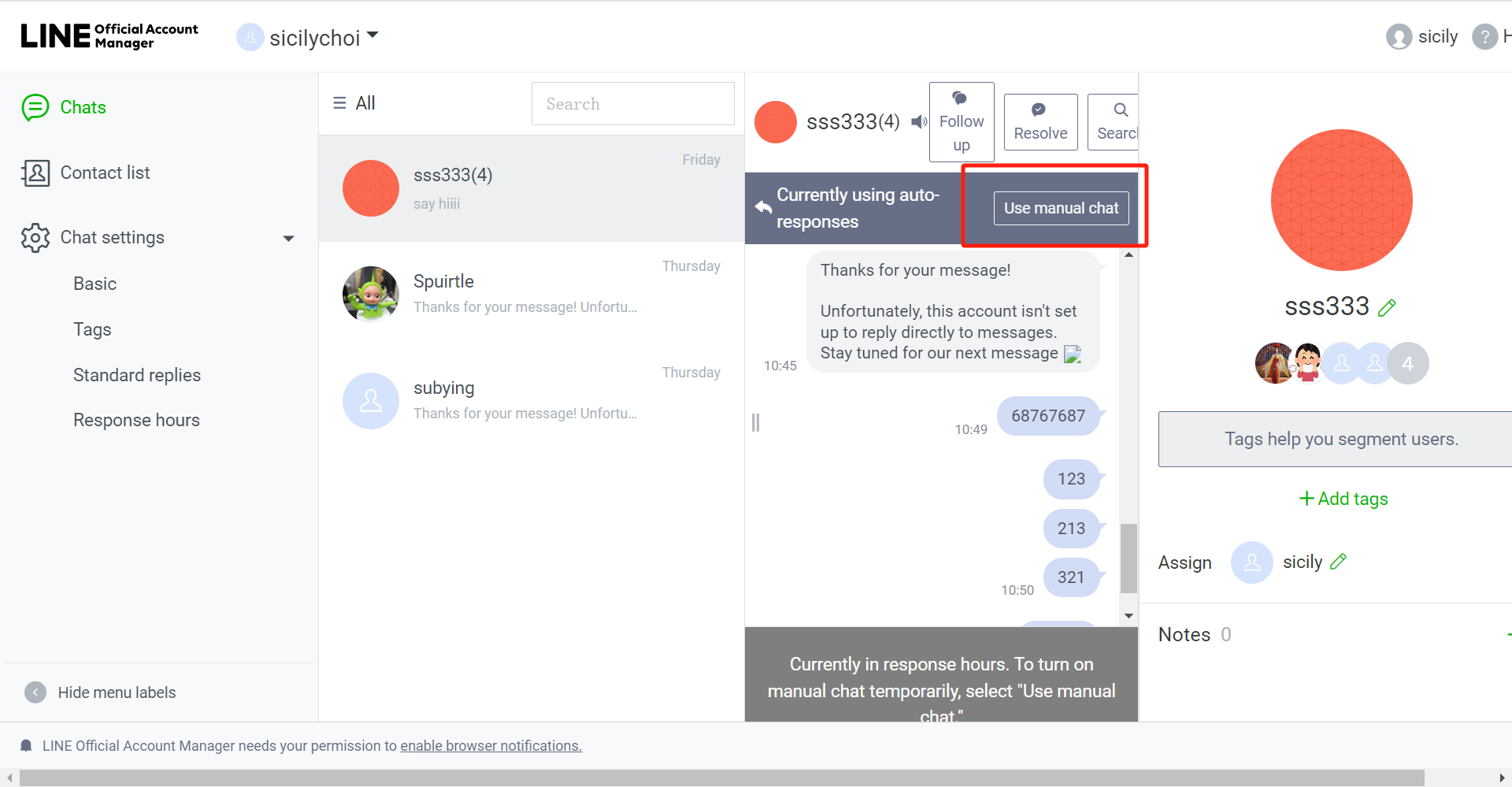Mark the chat for Follow up
This screenshot has width=1512, height=787.
[962, 122]
